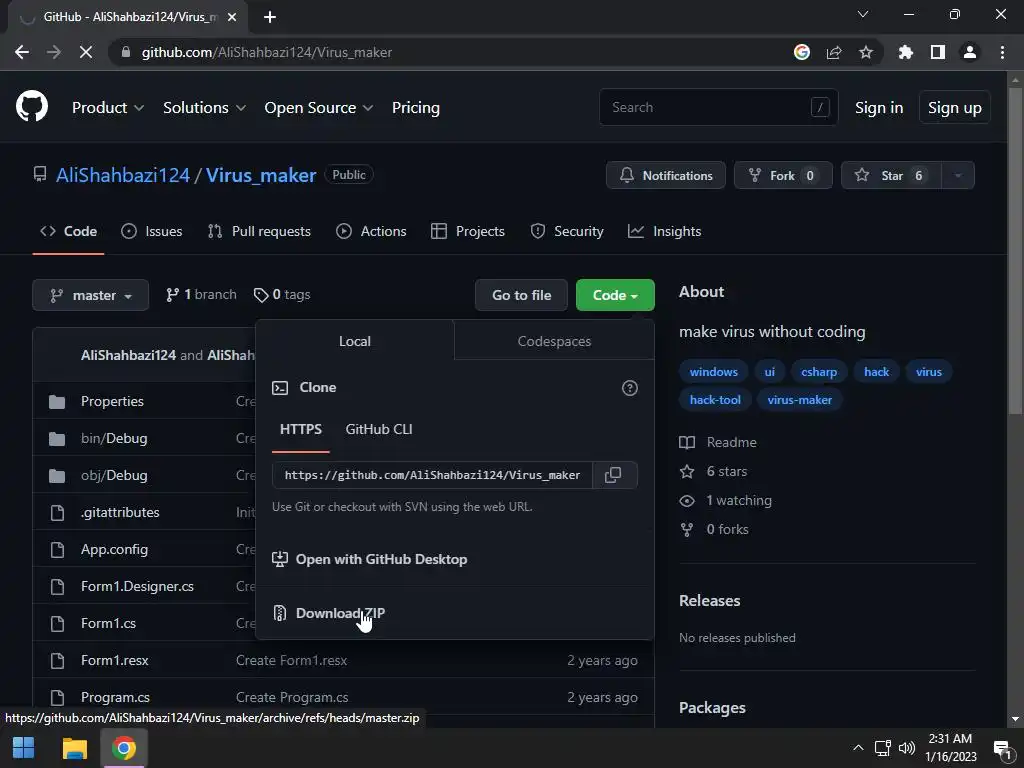This screenshot has height=768, width=1024.
Task: Open the green Code dropdown
Action: click(x=615, y=295)
